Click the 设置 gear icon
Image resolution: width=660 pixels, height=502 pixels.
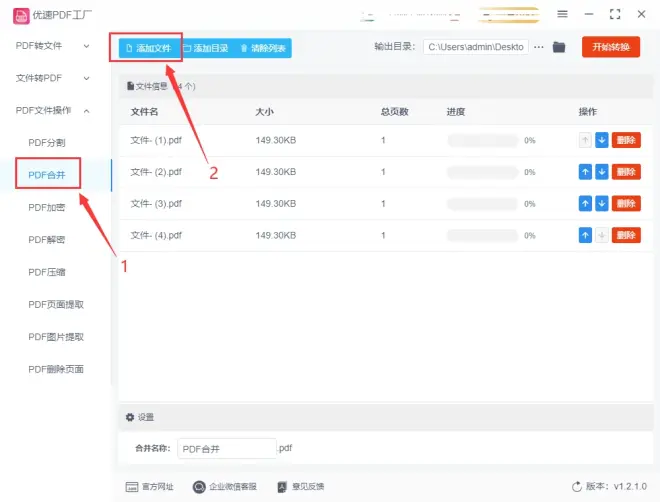(130, 417)
